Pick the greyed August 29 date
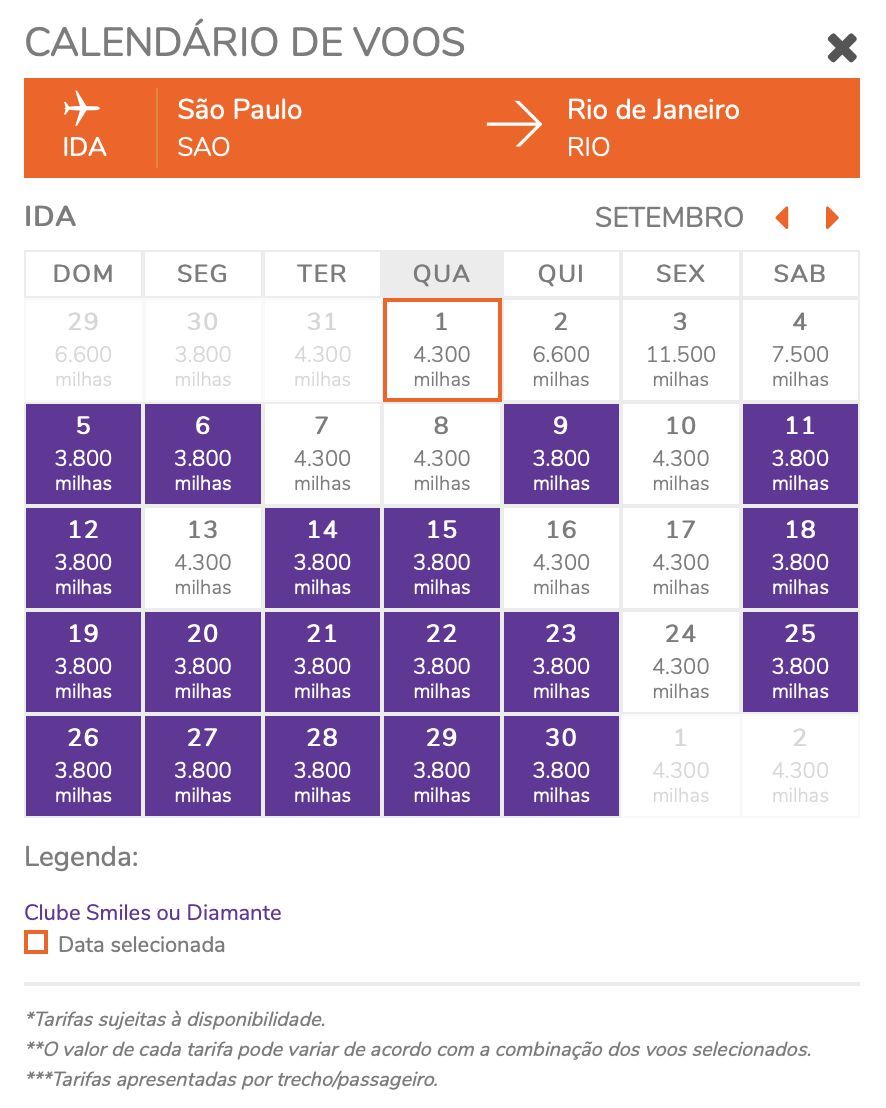The width and height of the screenshot is (886, 1108). 83,350
